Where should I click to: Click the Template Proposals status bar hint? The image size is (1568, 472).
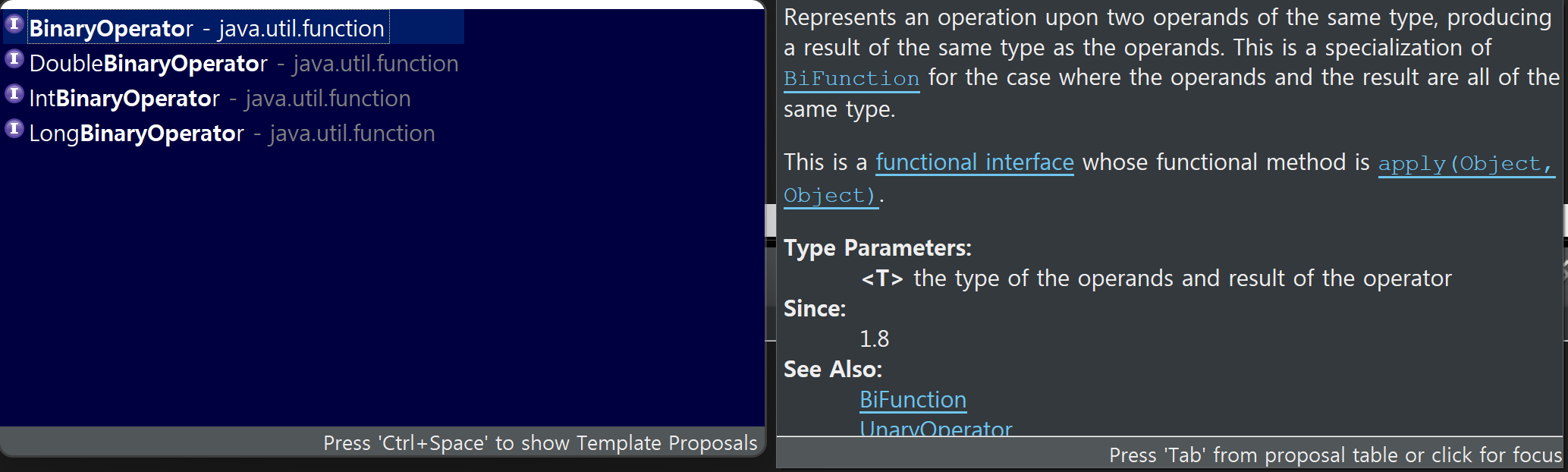[540, 443]
